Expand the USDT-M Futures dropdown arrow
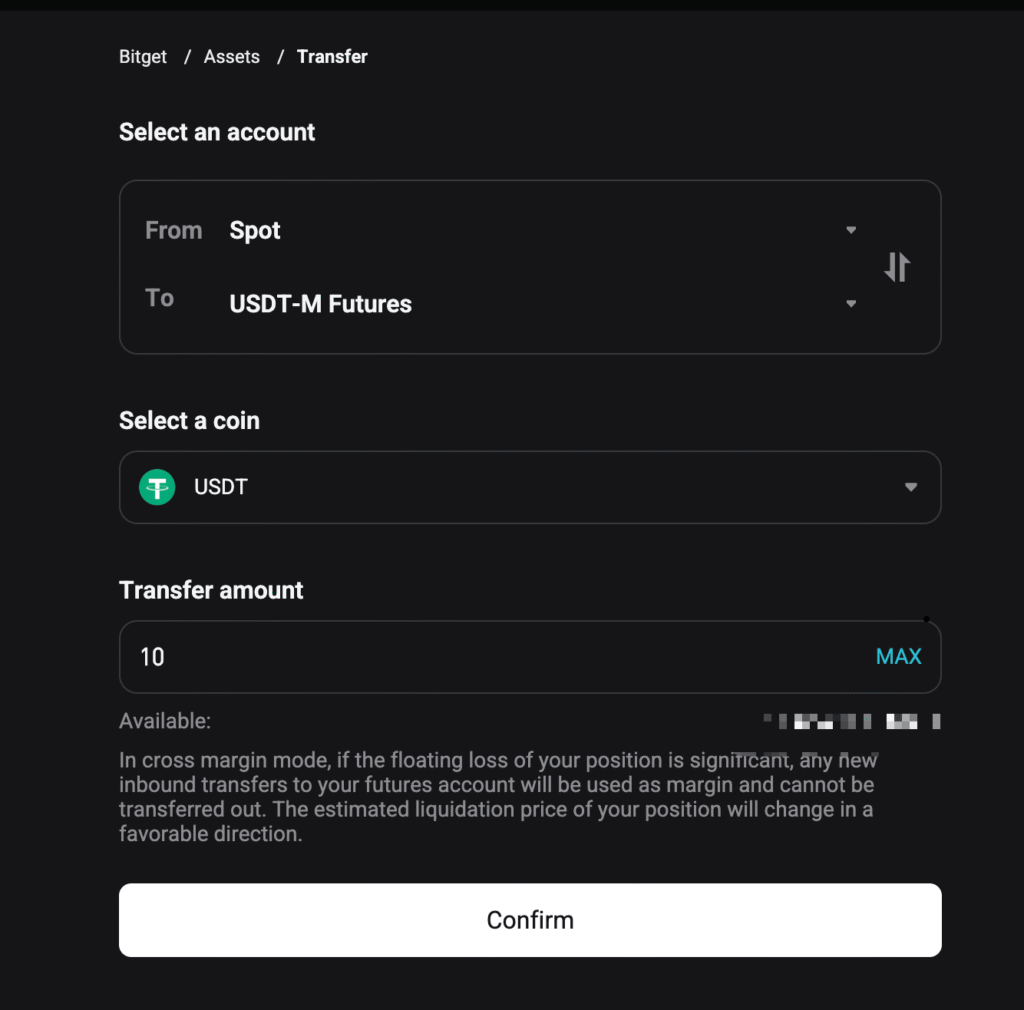The height and width of the screenshot is (1010, 1024). point(851,304)
